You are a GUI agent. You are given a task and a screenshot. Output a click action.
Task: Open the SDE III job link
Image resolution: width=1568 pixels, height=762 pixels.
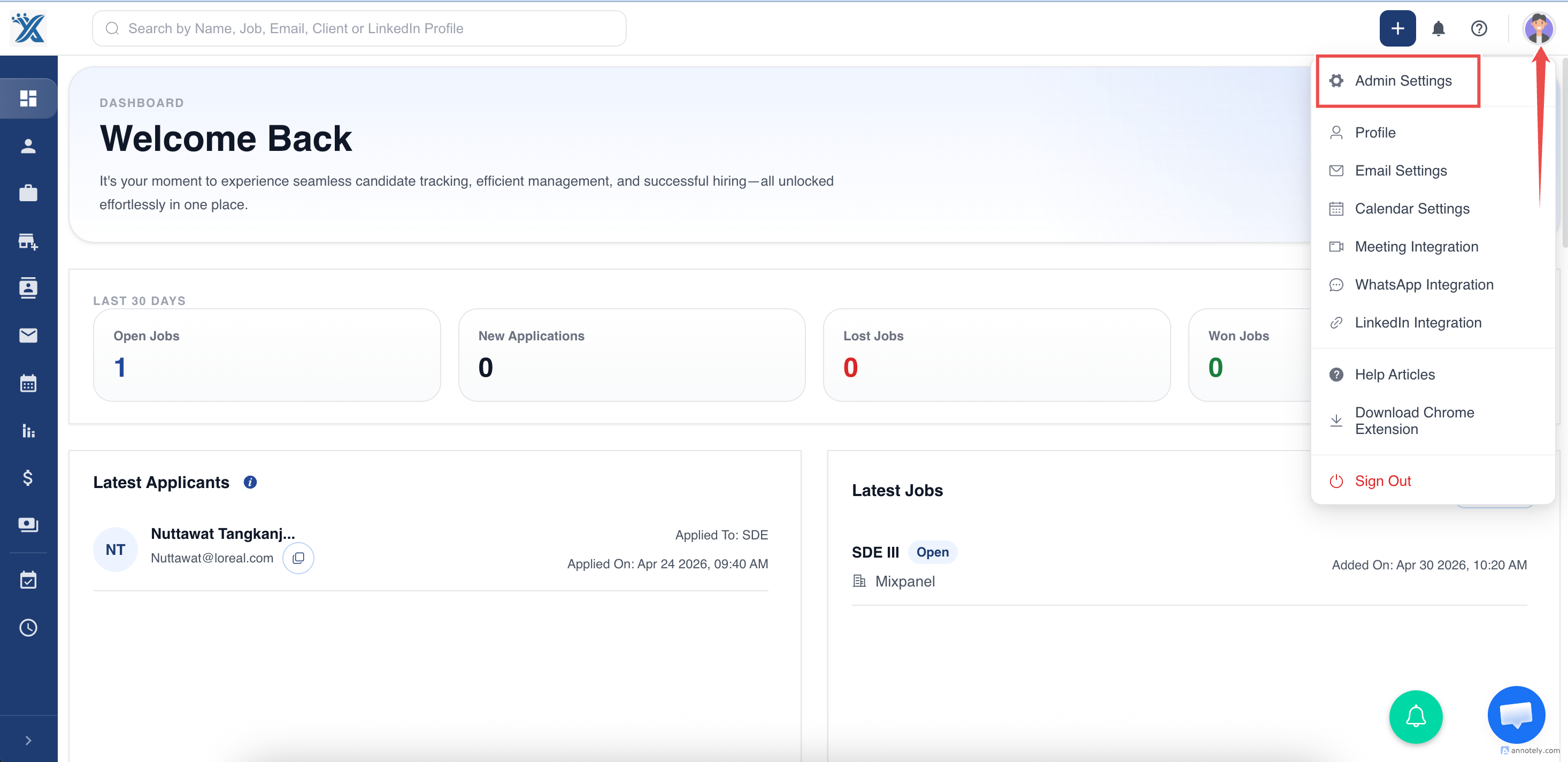[x=875, y=552]
